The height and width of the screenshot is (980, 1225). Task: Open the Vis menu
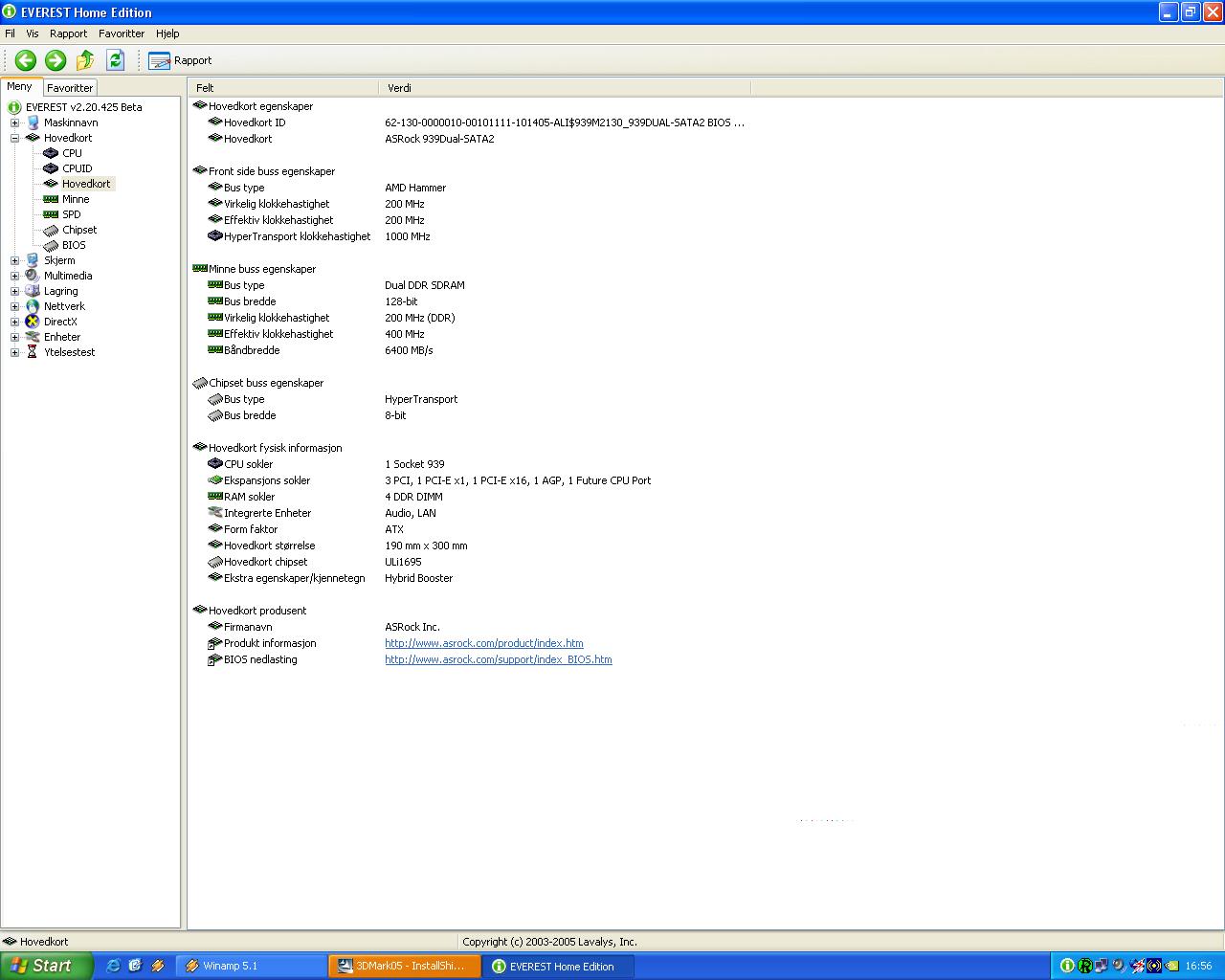pyautogui.click(x=33, y=33)
